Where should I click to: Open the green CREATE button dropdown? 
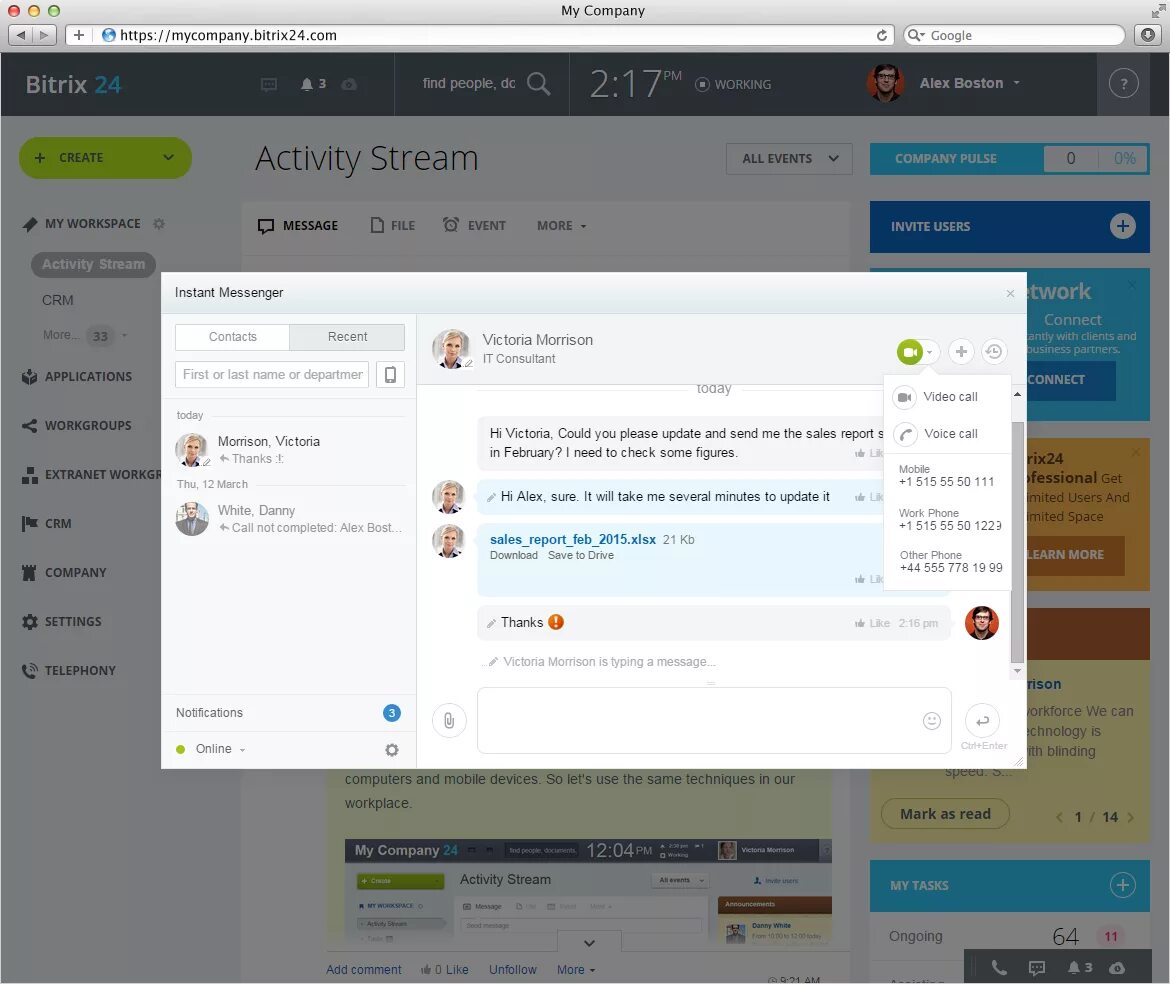pos(169,157)
